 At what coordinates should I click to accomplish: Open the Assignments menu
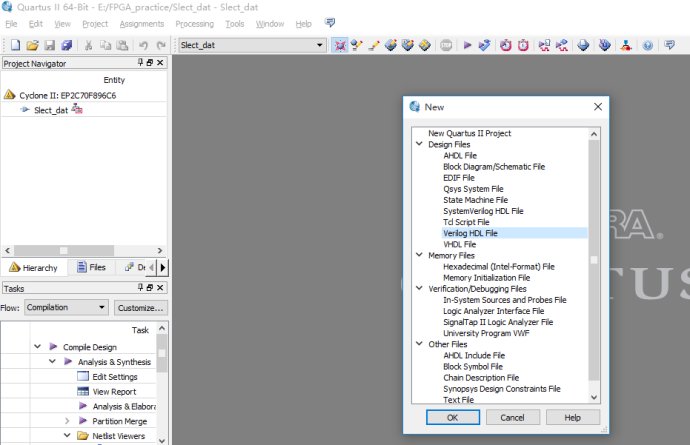point(142,24)
